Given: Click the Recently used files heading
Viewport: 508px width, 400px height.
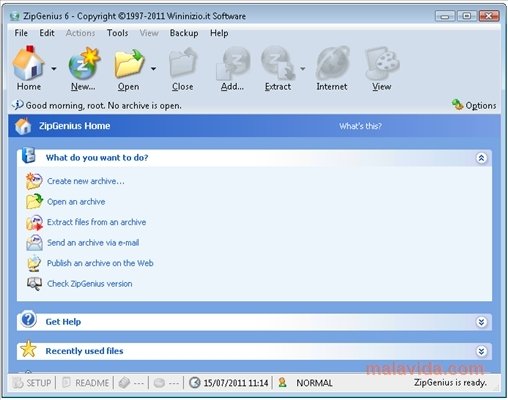Looking at the screenshot, I should coord(84,351).
